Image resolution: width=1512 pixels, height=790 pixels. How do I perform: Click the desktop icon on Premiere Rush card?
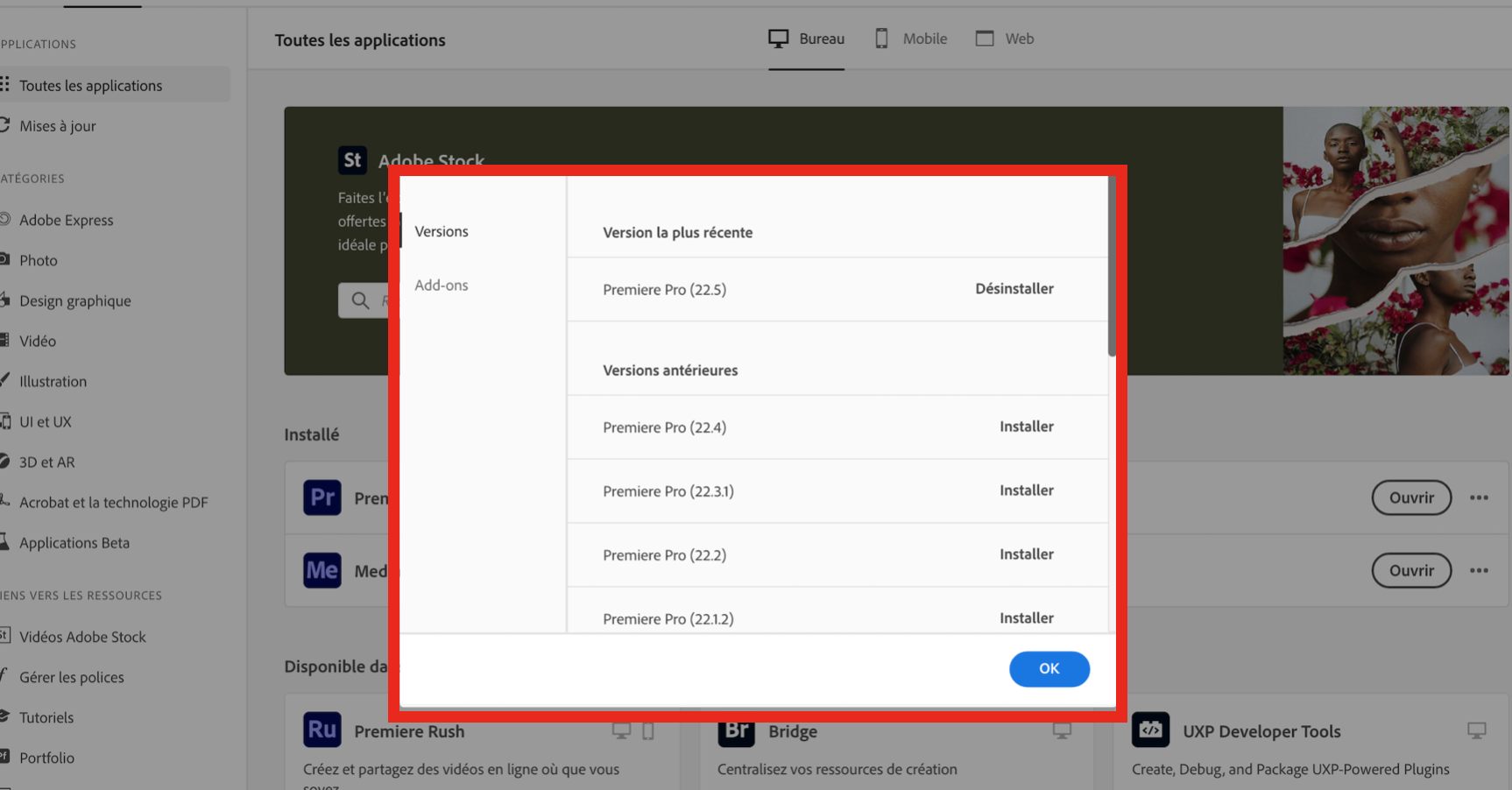[x=621, y=730]
